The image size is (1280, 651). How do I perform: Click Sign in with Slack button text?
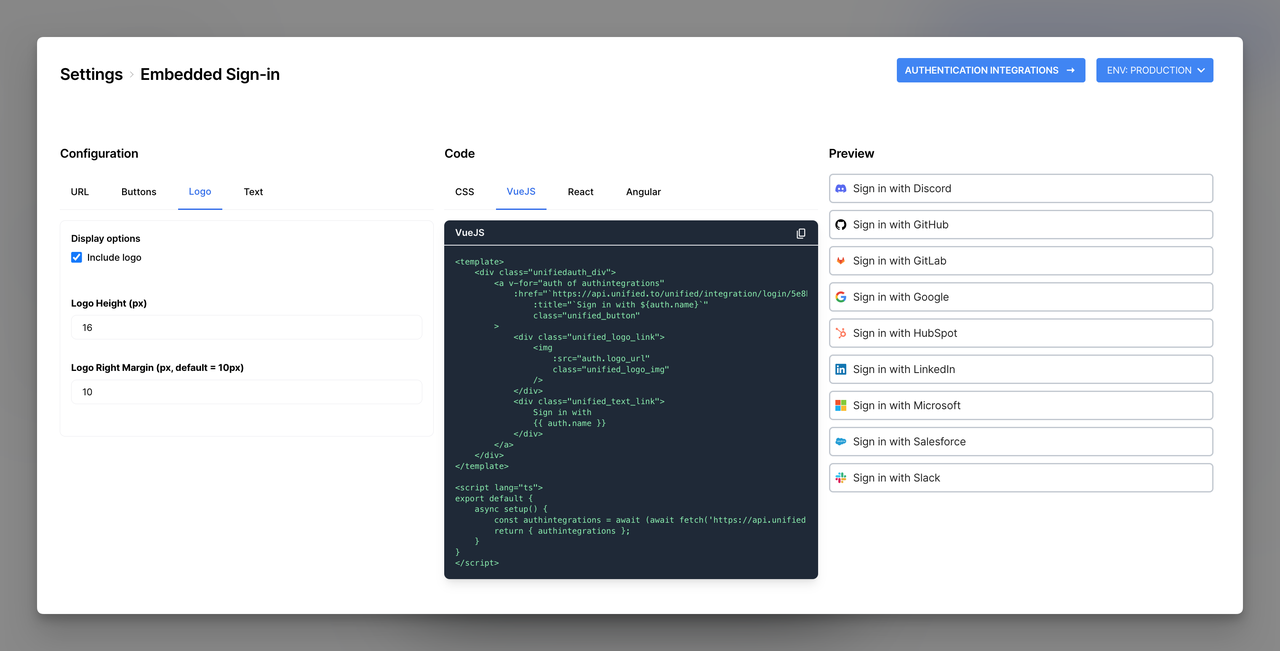tap(897, 478)
